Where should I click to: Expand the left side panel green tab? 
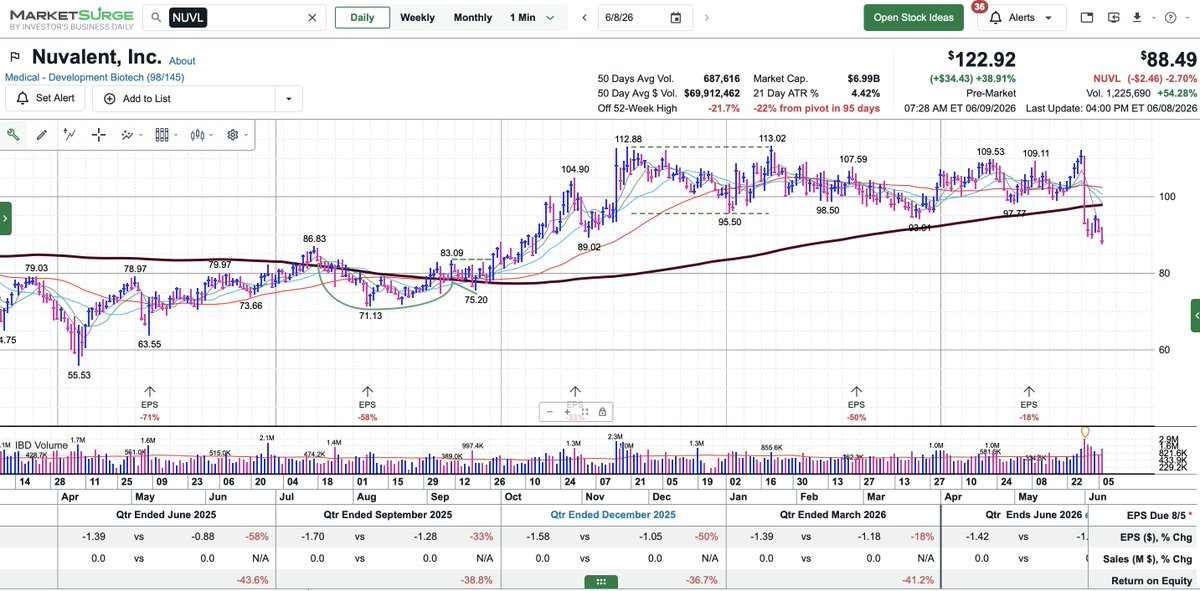(5, 217)
